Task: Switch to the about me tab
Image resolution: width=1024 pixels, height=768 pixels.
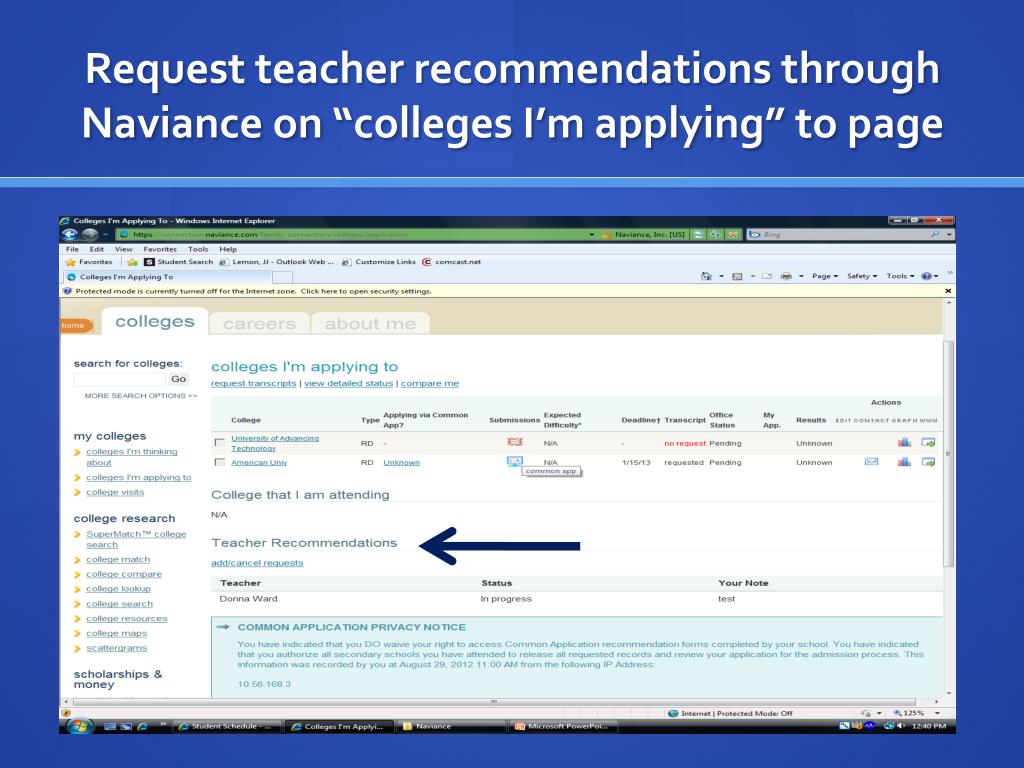Action: tap(370, 323)
